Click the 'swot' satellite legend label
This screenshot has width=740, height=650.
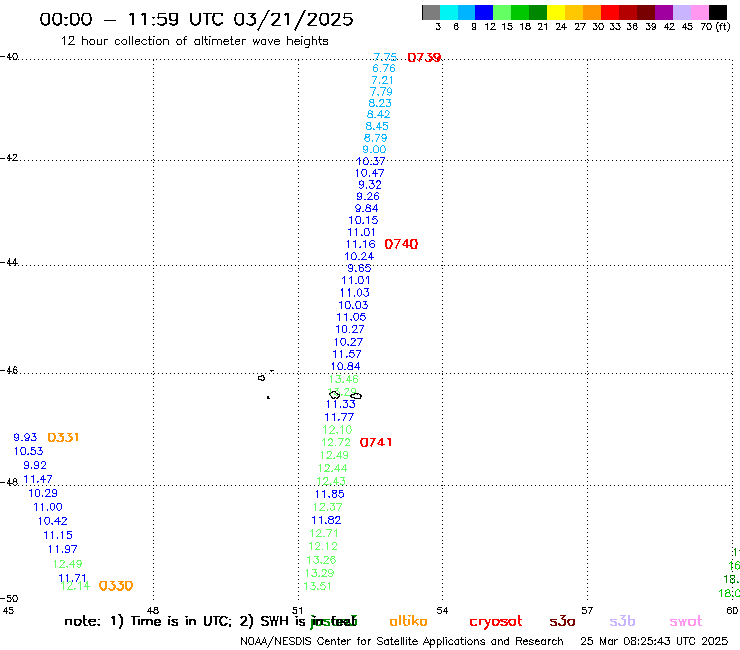coord(686,622)
